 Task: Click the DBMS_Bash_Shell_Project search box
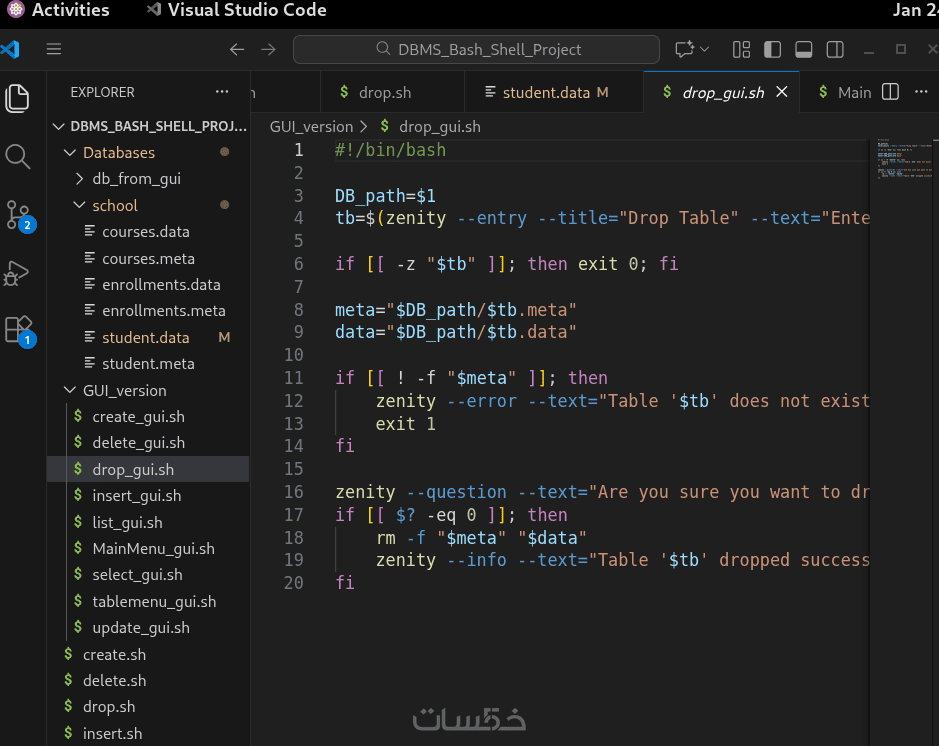476,49
